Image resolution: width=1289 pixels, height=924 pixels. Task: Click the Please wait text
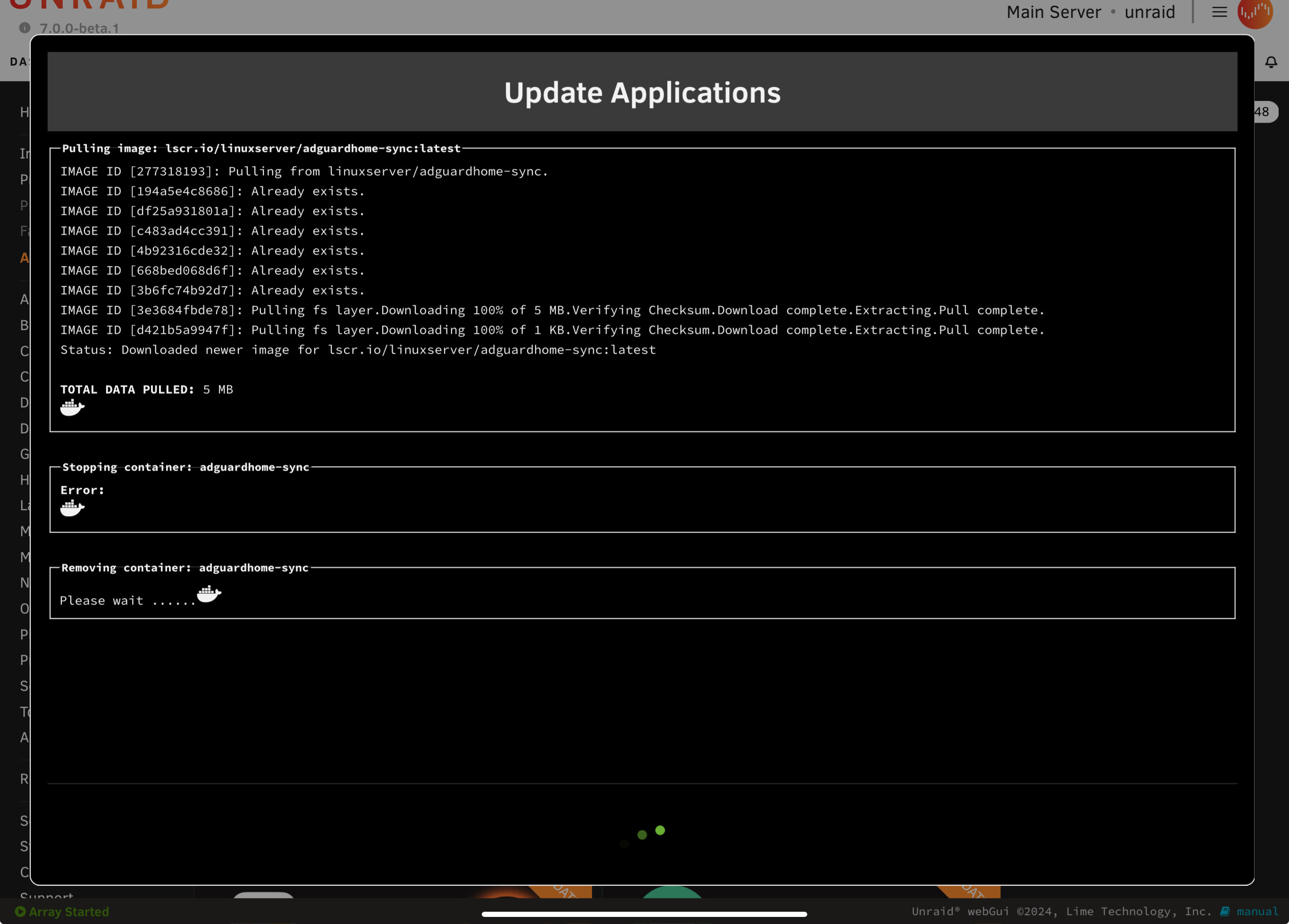pyautogui.click(x=128, y=600)
